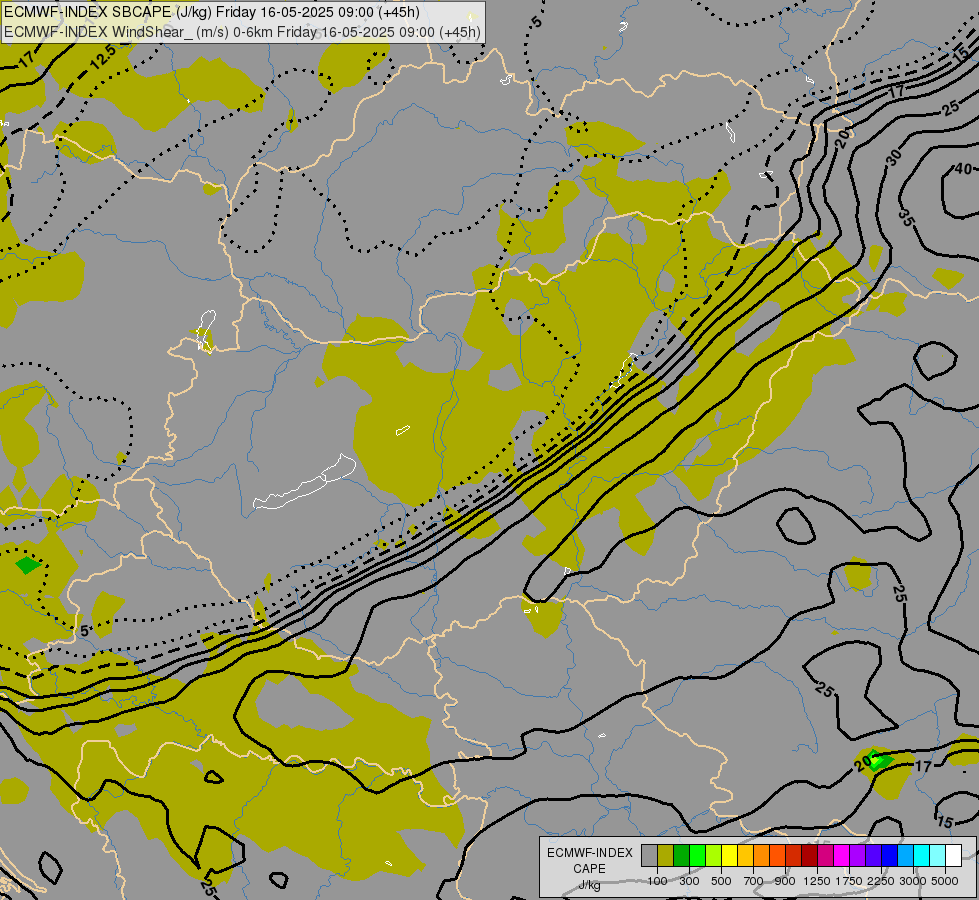Click the dark green legend swatch
The height and width of the screenshot is (900, 979).
click(x=681, y=856)
